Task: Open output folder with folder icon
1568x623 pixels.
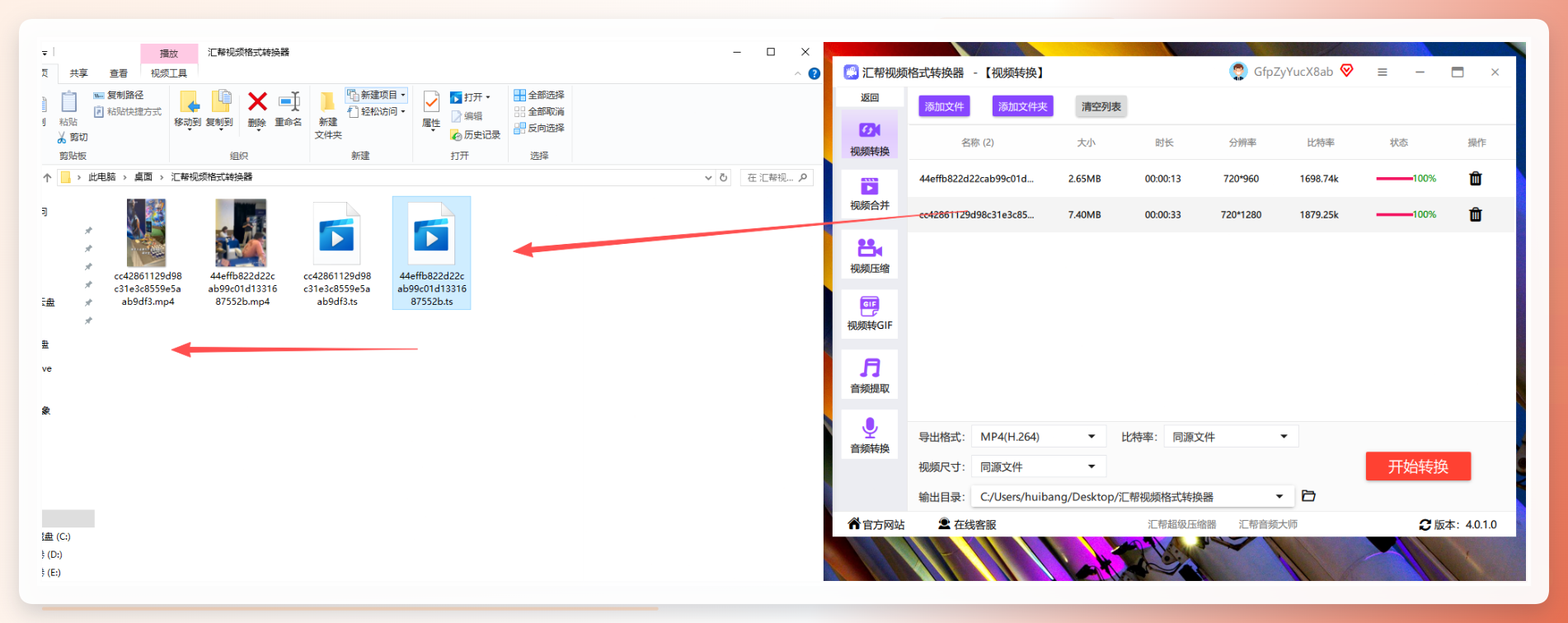Action: [1308, 496]
